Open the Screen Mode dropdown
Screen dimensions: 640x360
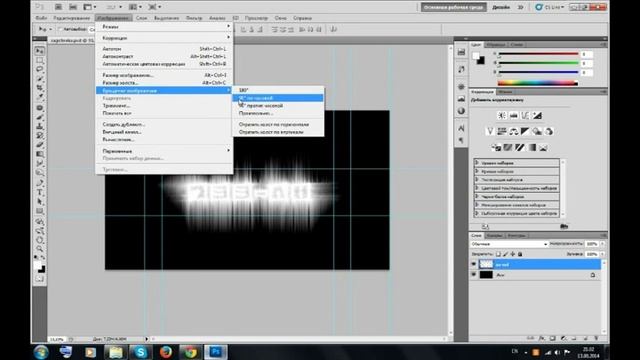coord(154,7)
